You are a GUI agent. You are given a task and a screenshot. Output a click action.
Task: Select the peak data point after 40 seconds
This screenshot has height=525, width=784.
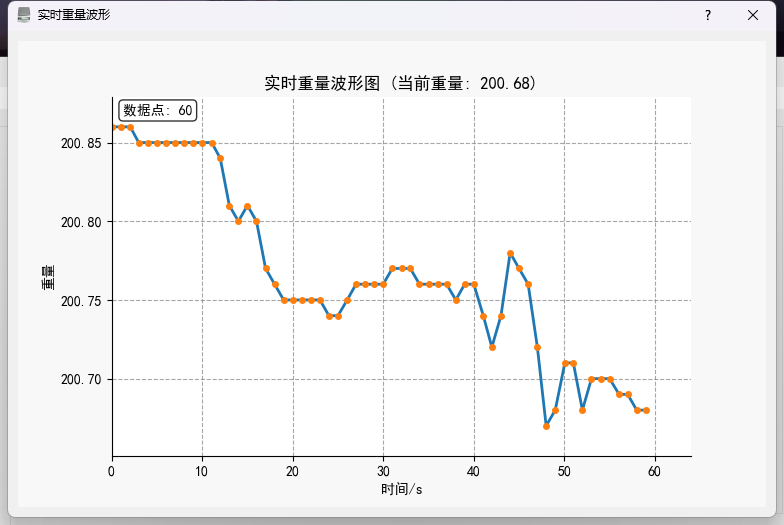point(510,253)
